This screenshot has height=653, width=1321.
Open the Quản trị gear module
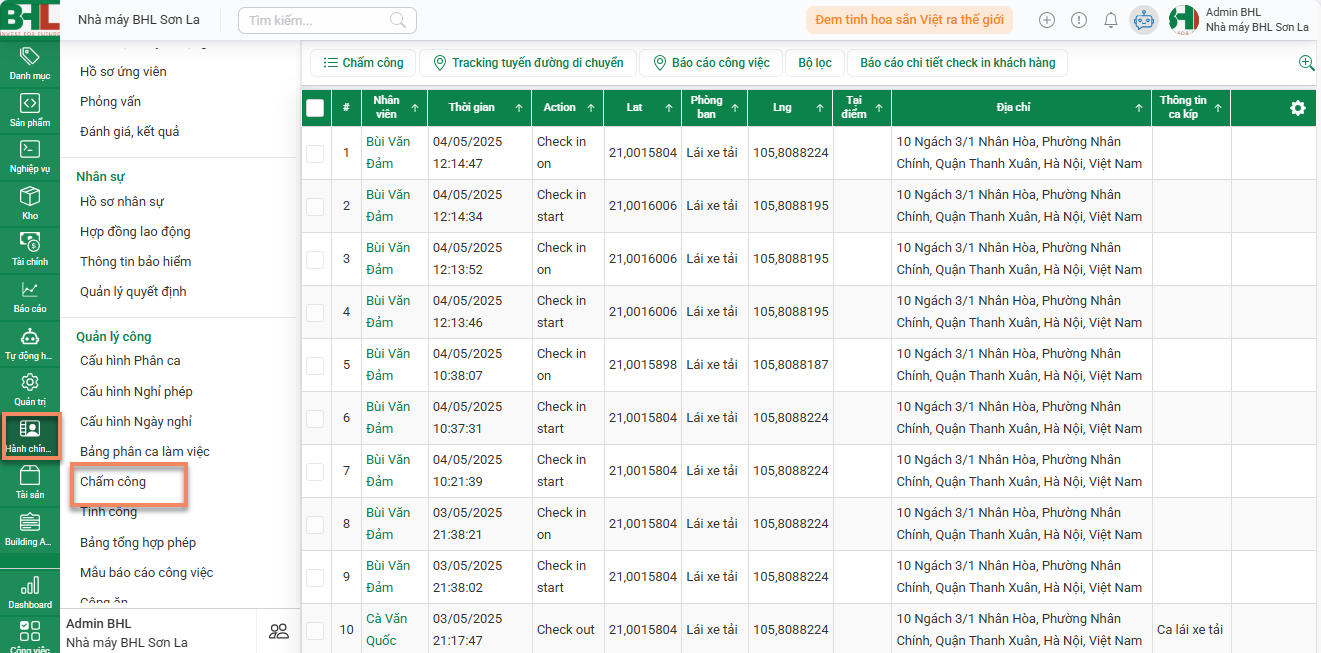pyautogui.click(x=30, y=389)
